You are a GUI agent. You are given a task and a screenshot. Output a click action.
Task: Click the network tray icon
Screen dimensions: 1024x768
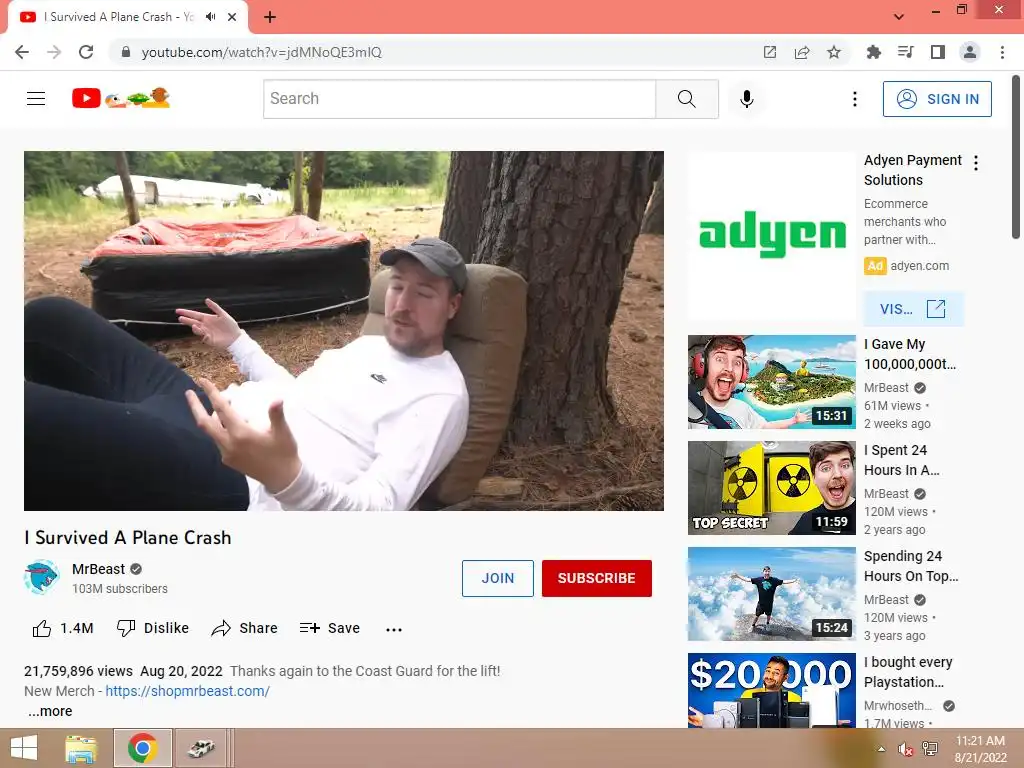pyautogui.click(x=930, y=749)
